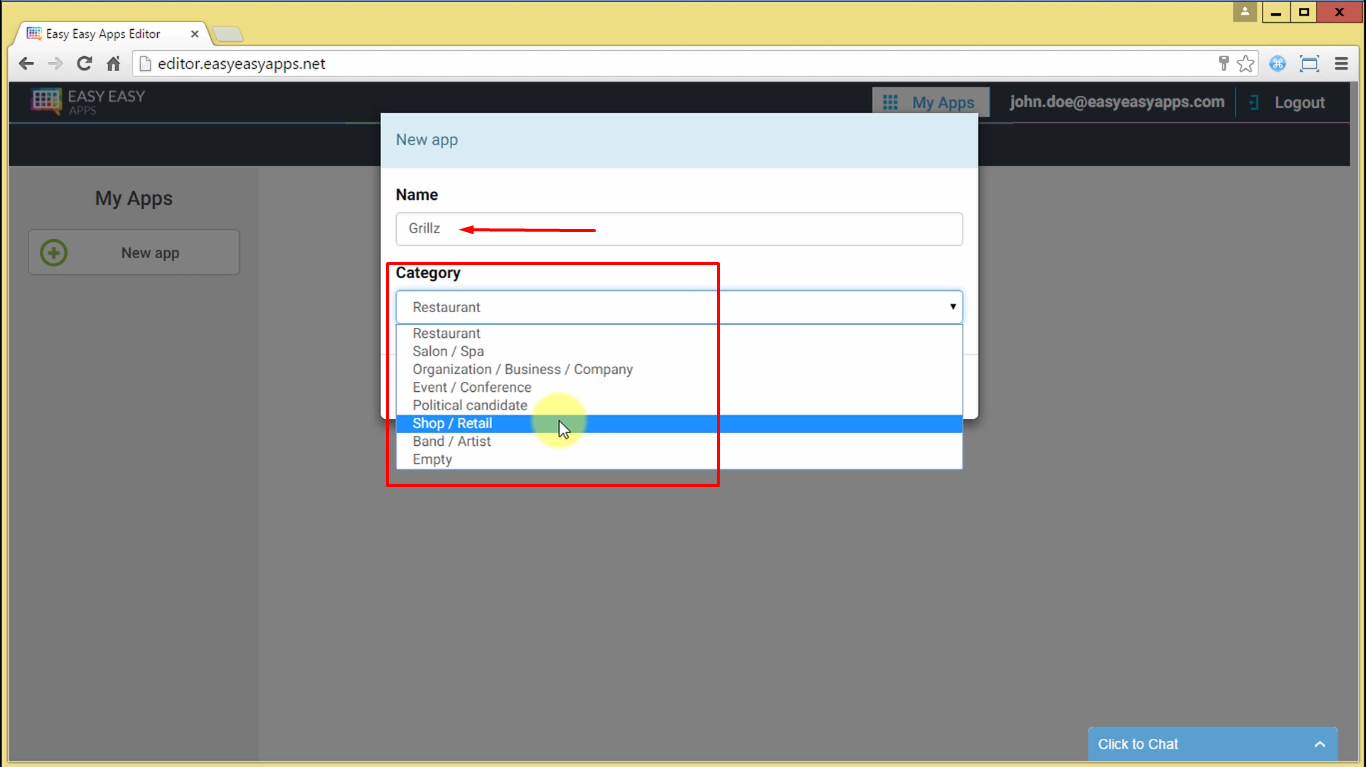This screenshot has height=767, width=1366.
Task: Click the green plus New app icon
Action: click(x=54, y=253)
